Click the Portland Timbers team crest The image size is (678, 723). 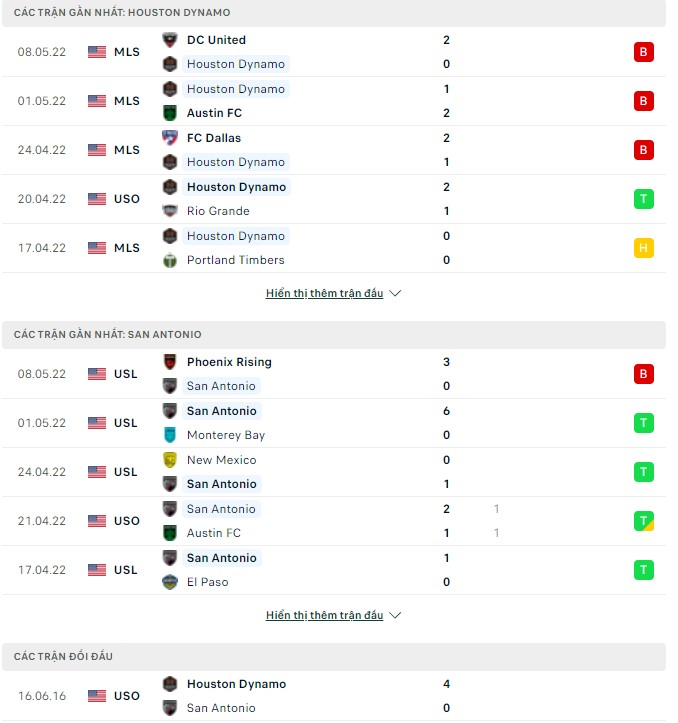170,260
